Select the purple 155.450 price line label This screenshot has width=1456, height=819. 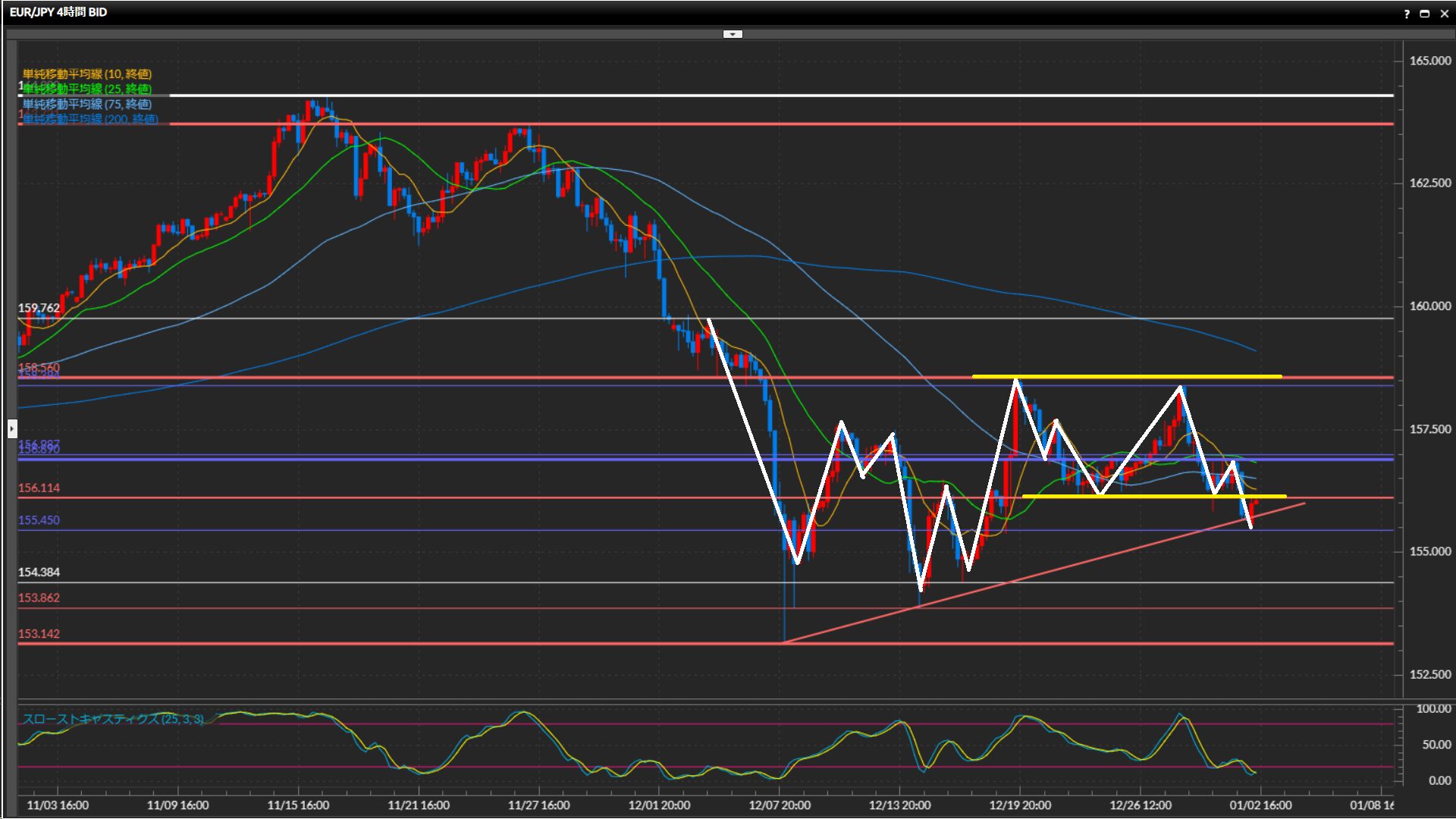[39, 520]
